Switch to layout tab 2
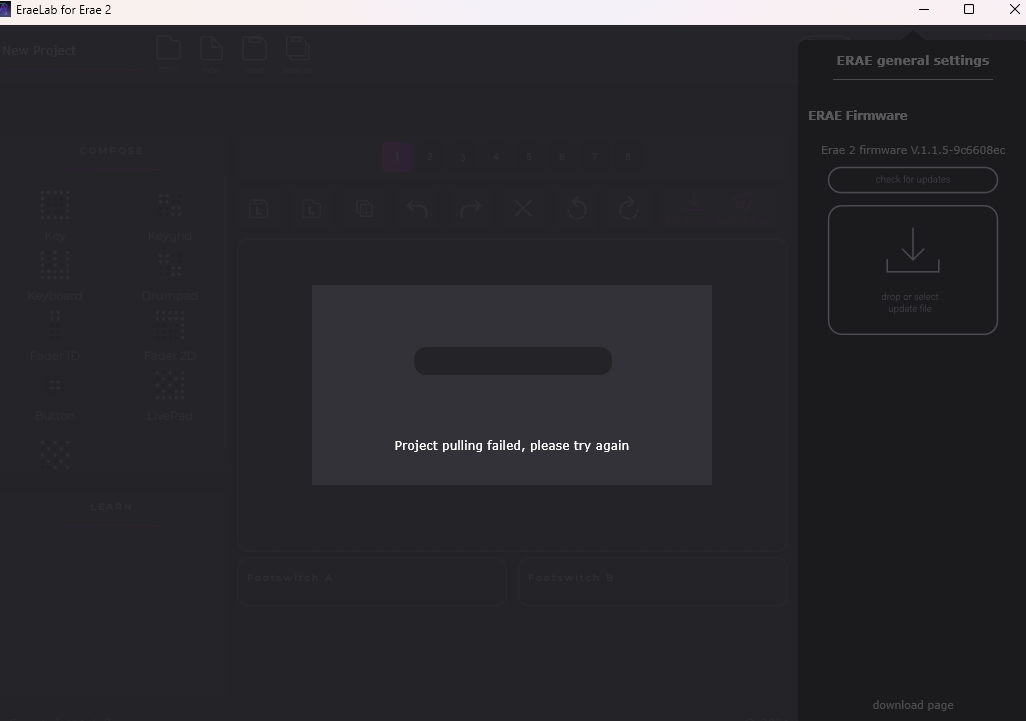 430,157
